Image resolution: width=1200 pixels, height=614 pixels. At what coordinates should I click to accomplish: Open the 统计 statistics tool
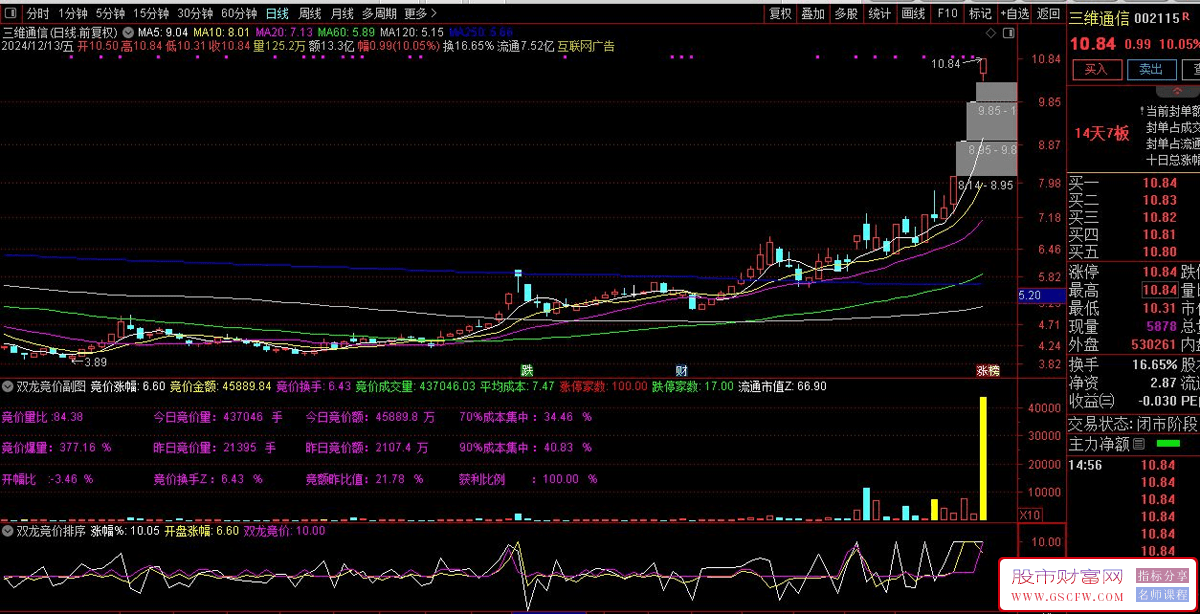click(x=879, y=14)
